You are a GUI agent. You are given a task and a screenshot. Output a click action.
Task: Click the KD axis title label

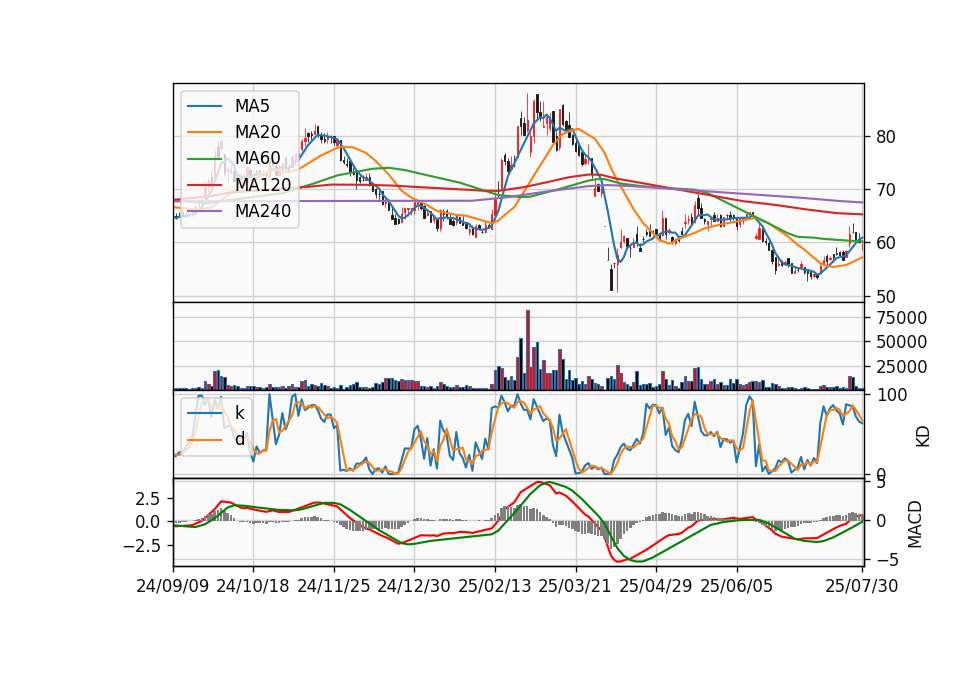coord(923,436)
